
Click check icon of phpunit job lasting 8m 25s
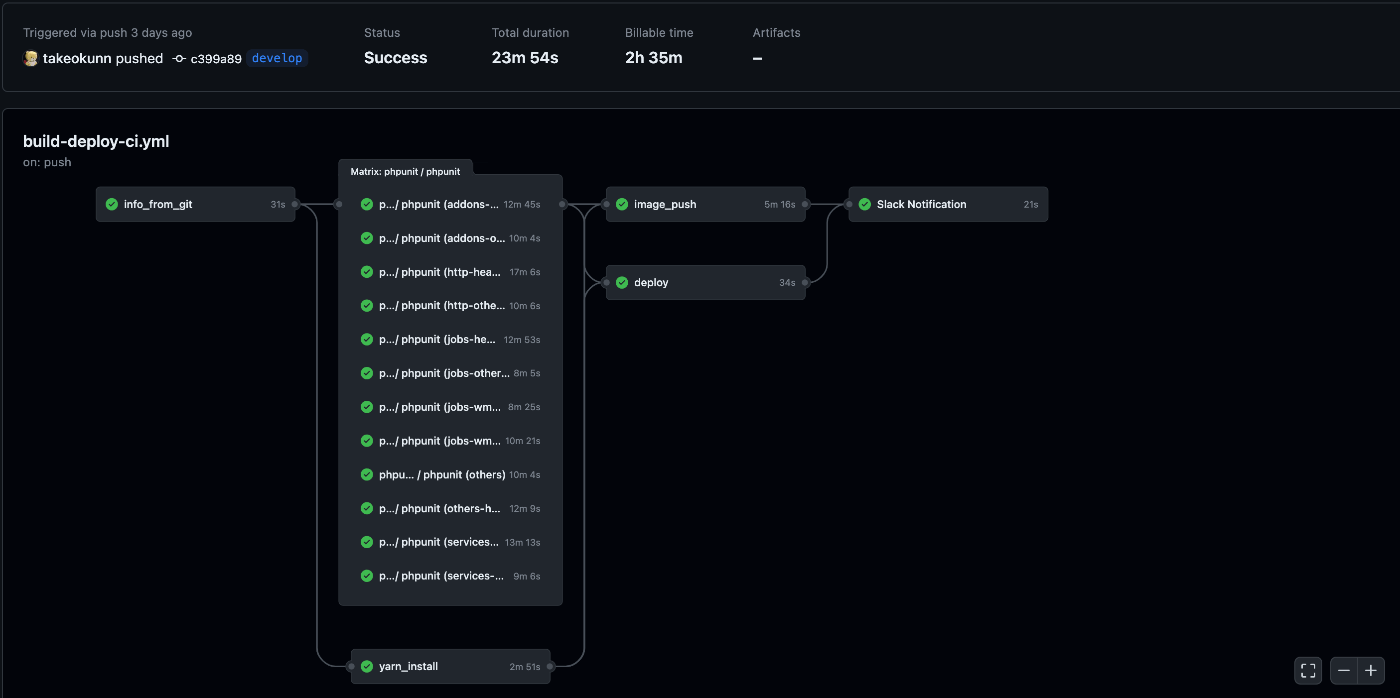(367, 407)
